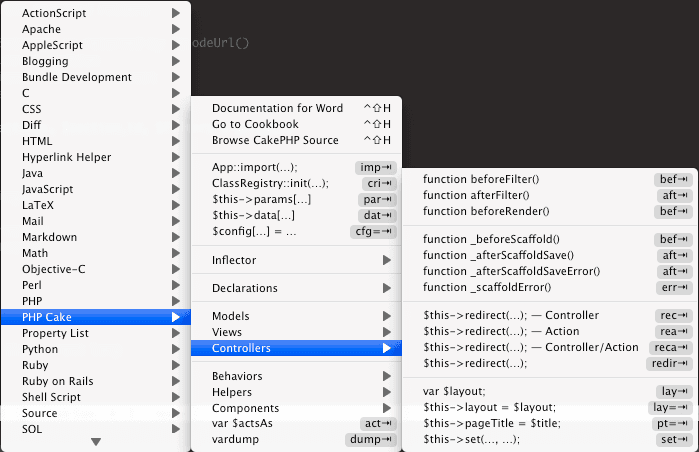Viewport: 699px width, 452px height.
Task: Expand the Behaviors submenu
Action: (296, 377)
